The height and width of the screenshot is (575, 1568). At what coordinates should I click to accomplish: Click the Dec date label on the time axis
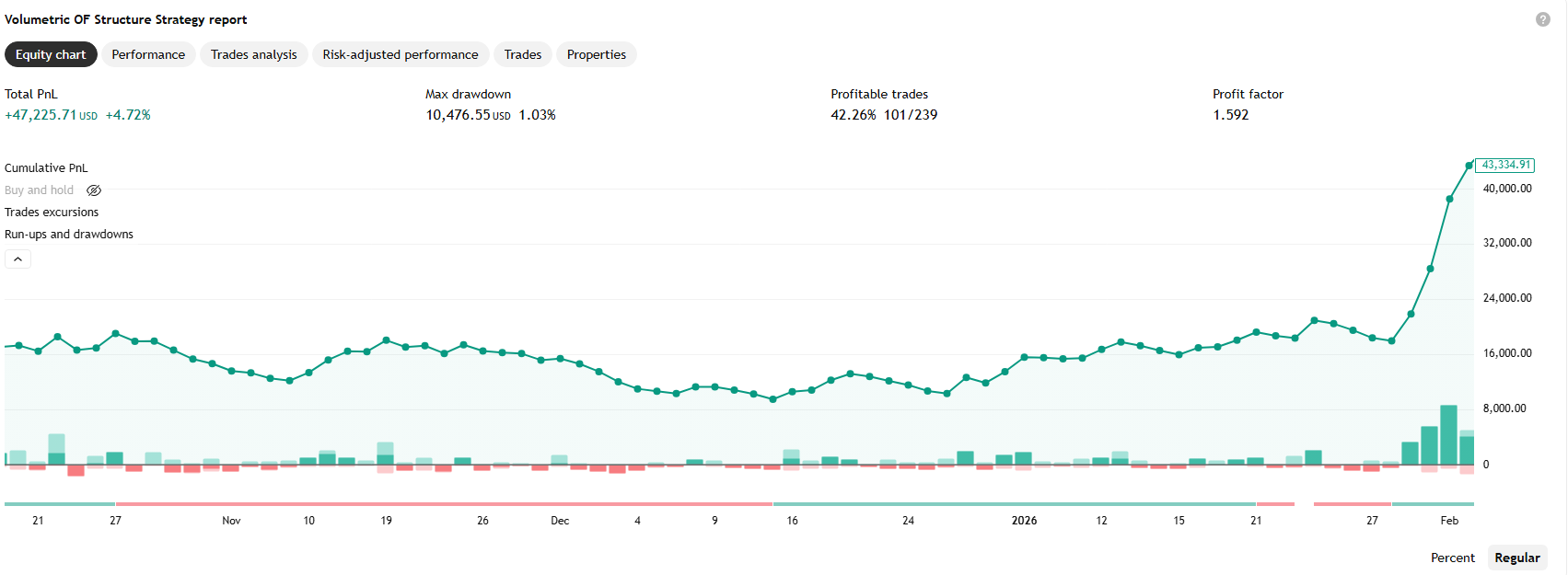560,521
